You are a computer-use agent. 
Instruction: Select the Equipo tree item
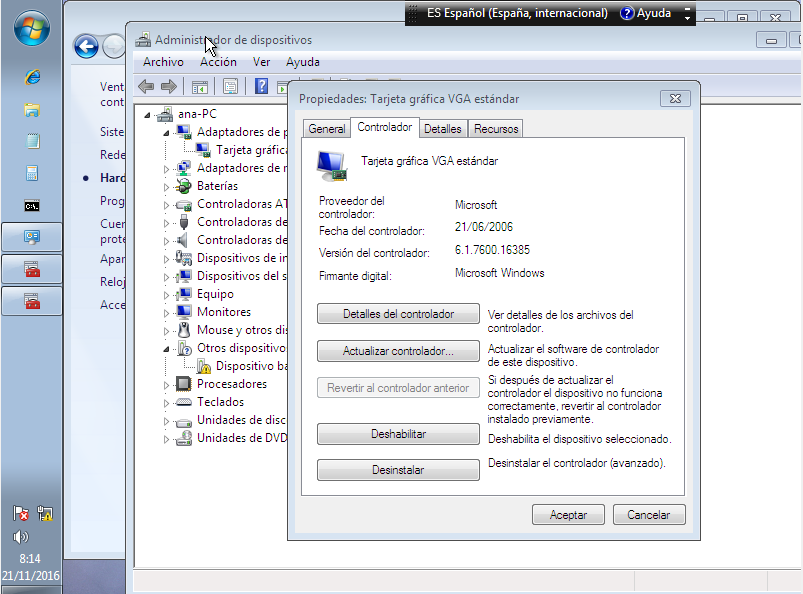pyautogui.click(x=215, y=294)
